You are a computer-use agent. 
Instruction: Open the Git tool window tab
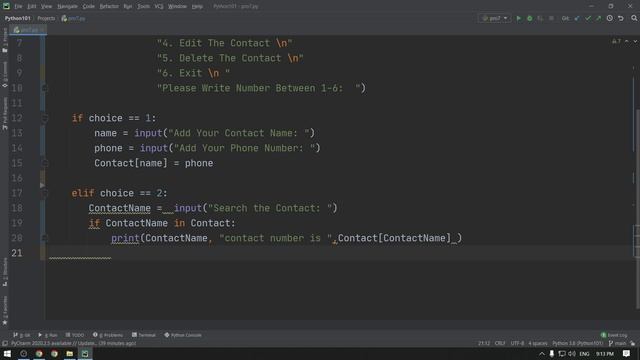(x=22, y=335)
